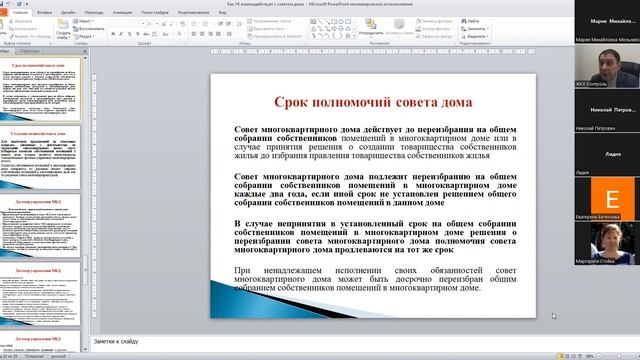Image resolution: width=640 pixels, height=360 pixels.
Task: Open the Layout (Макет) dropdown
Action: pos(84,21)
